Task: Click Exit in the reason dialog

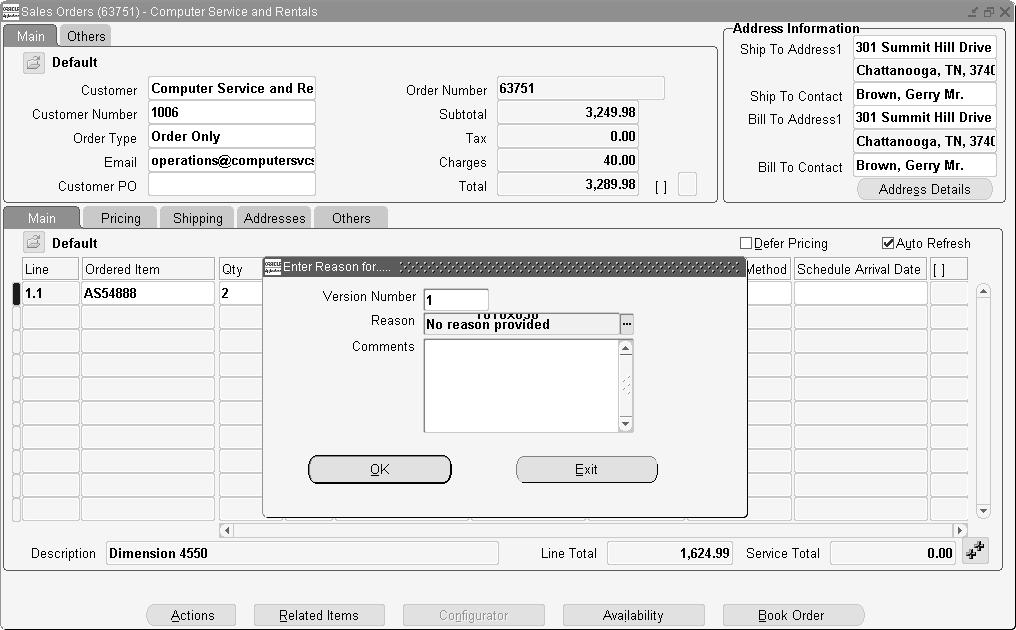Action: 586,469
